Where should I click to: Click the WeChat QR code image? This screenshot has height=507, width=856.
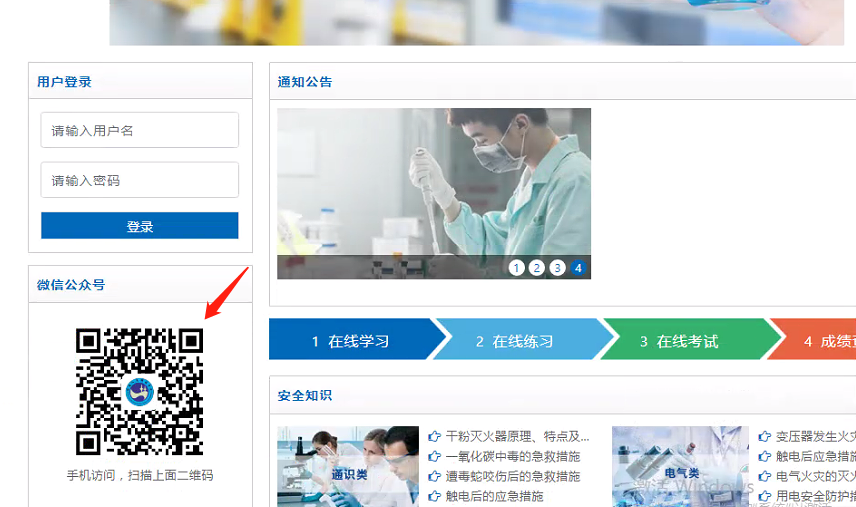(x=139, y=391)
